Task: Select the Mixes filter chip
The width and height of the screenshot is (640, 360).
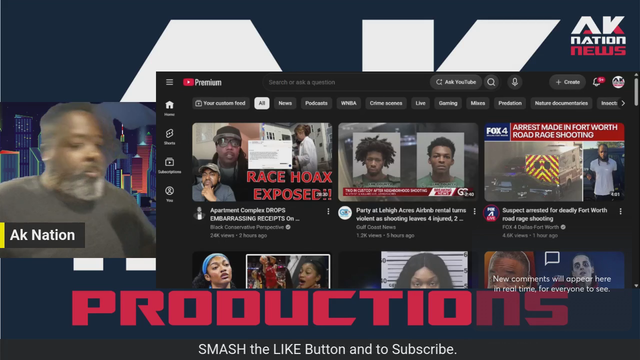Action: coord(478,103)
